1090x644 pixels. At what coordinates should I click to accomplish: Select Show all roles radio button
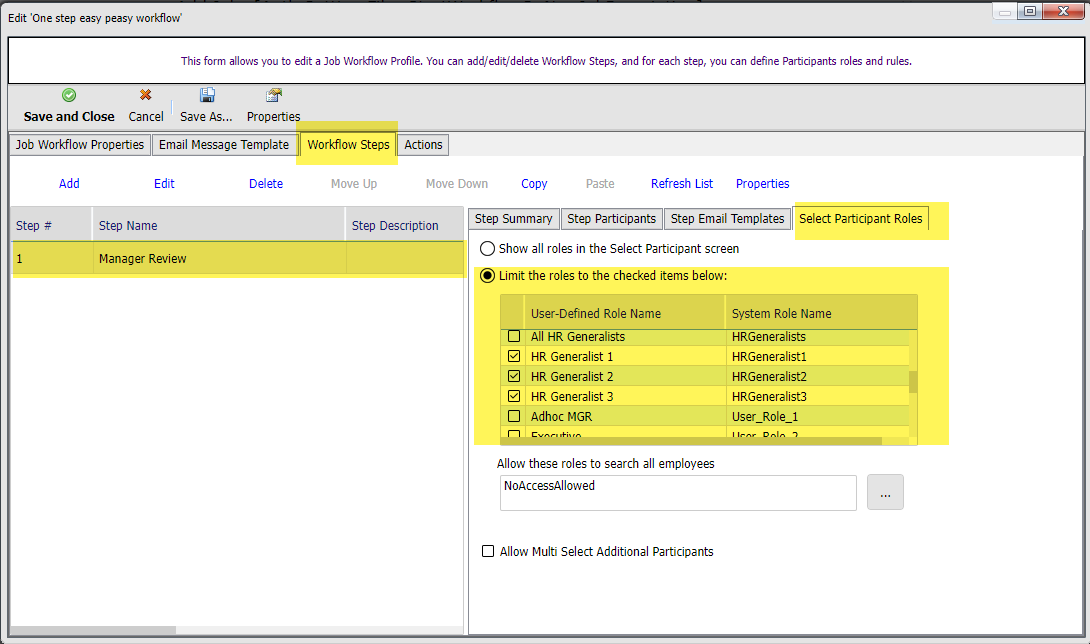488,248
